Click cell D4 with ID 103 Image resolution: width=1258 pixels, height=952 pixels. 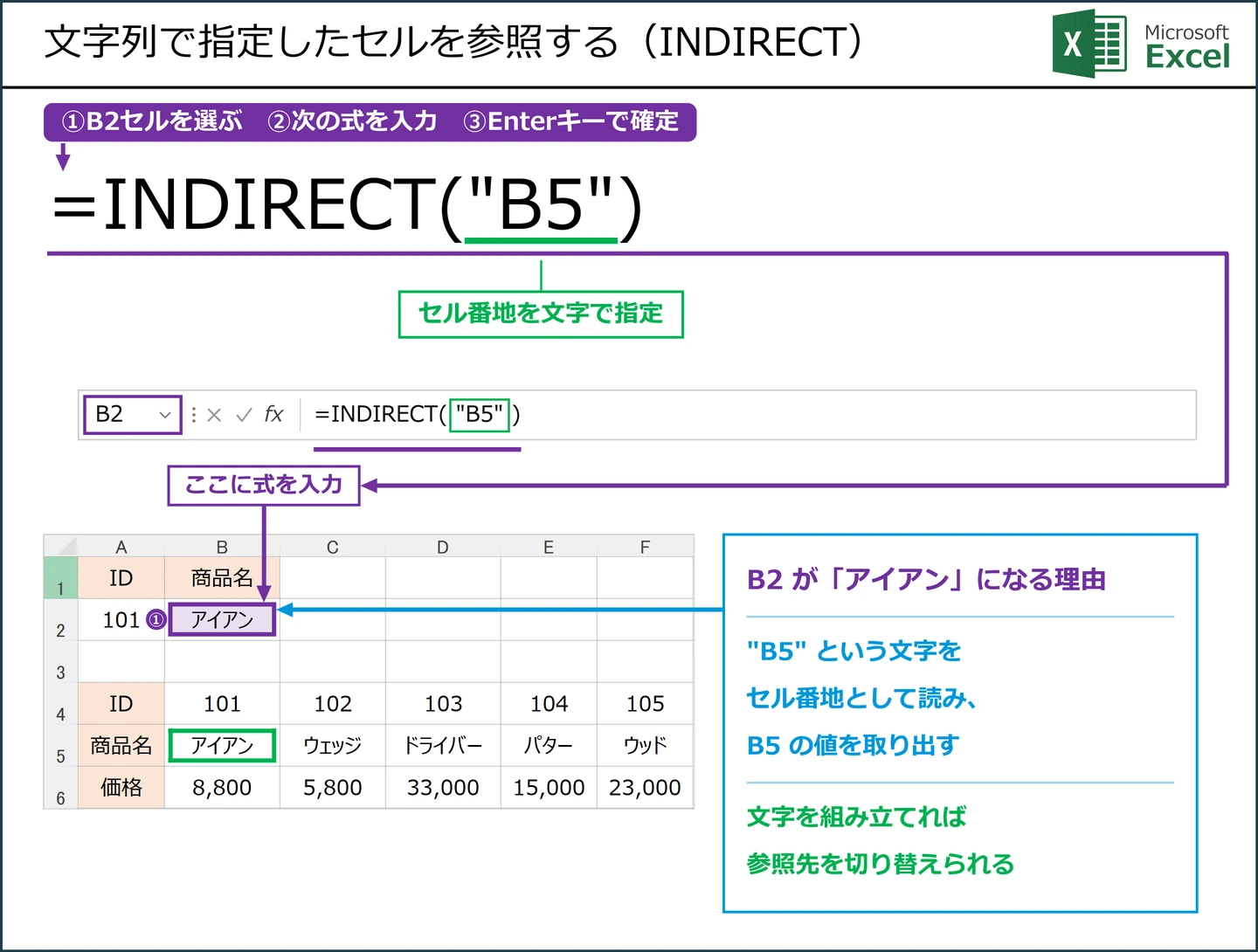[x=443, y=704]
